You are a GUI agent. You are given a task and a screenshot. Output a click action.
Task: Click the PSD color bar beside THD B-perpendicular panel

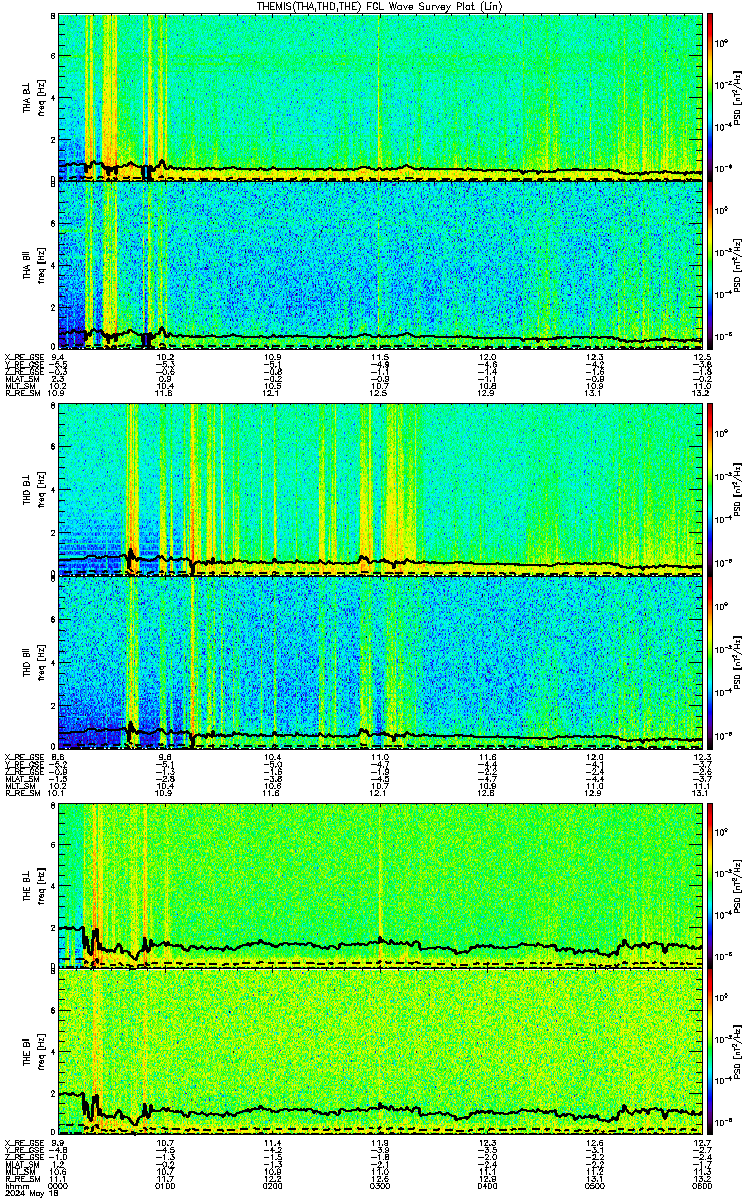click(x=711, y=490)
